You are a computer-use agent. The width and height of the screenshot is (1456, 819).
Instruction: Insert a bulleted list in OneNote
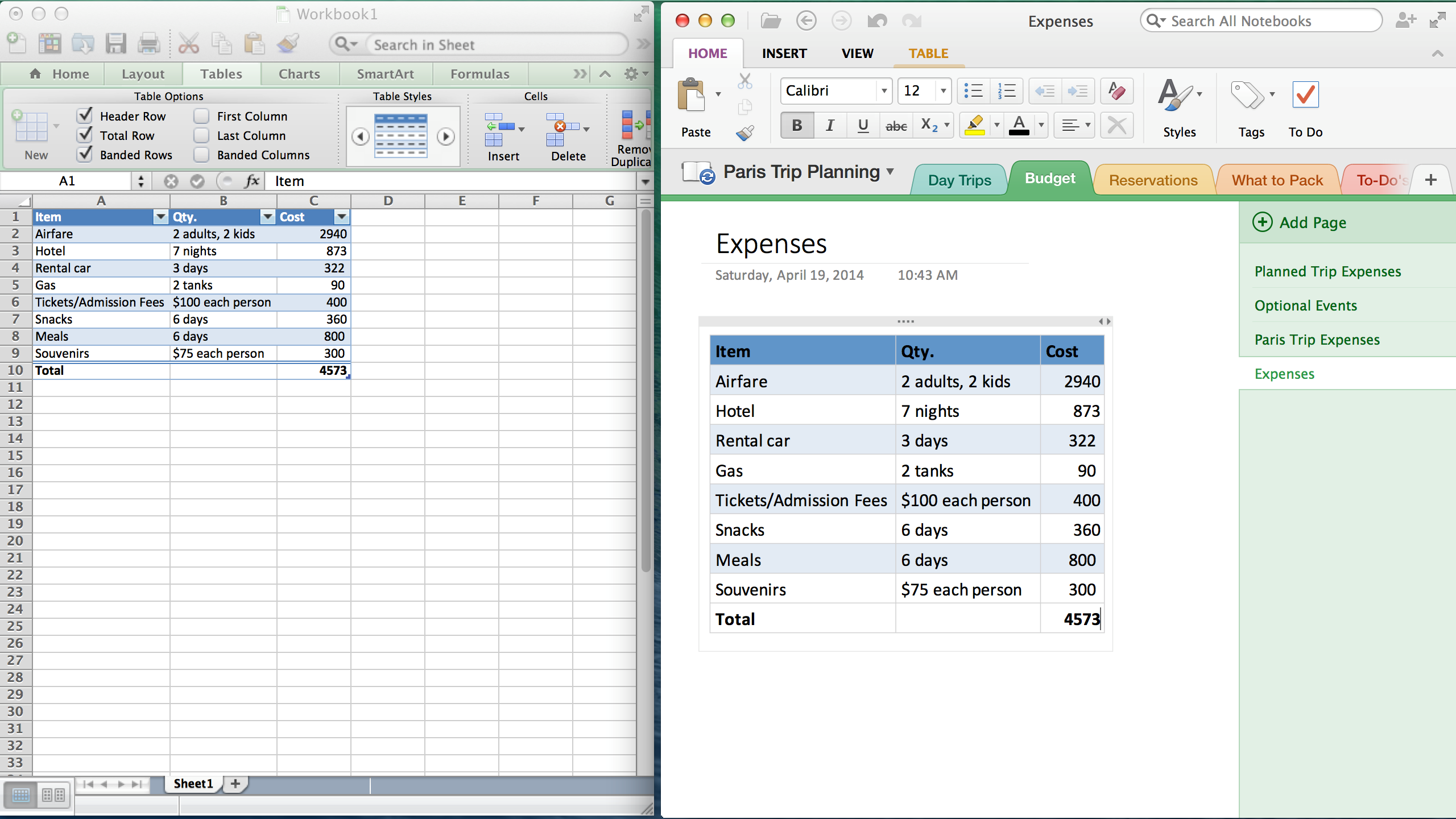coord(974,91)
